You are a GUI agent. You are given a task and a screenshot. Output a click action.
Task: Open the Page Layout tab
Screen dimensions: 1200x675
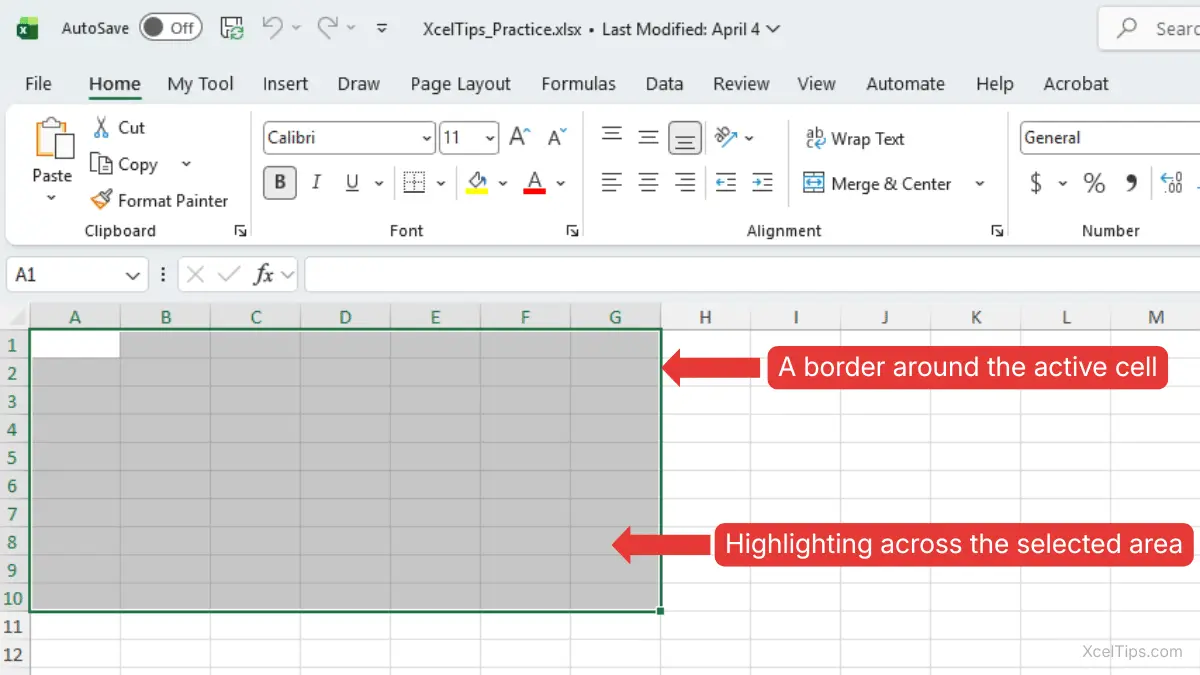click(460, 84)
